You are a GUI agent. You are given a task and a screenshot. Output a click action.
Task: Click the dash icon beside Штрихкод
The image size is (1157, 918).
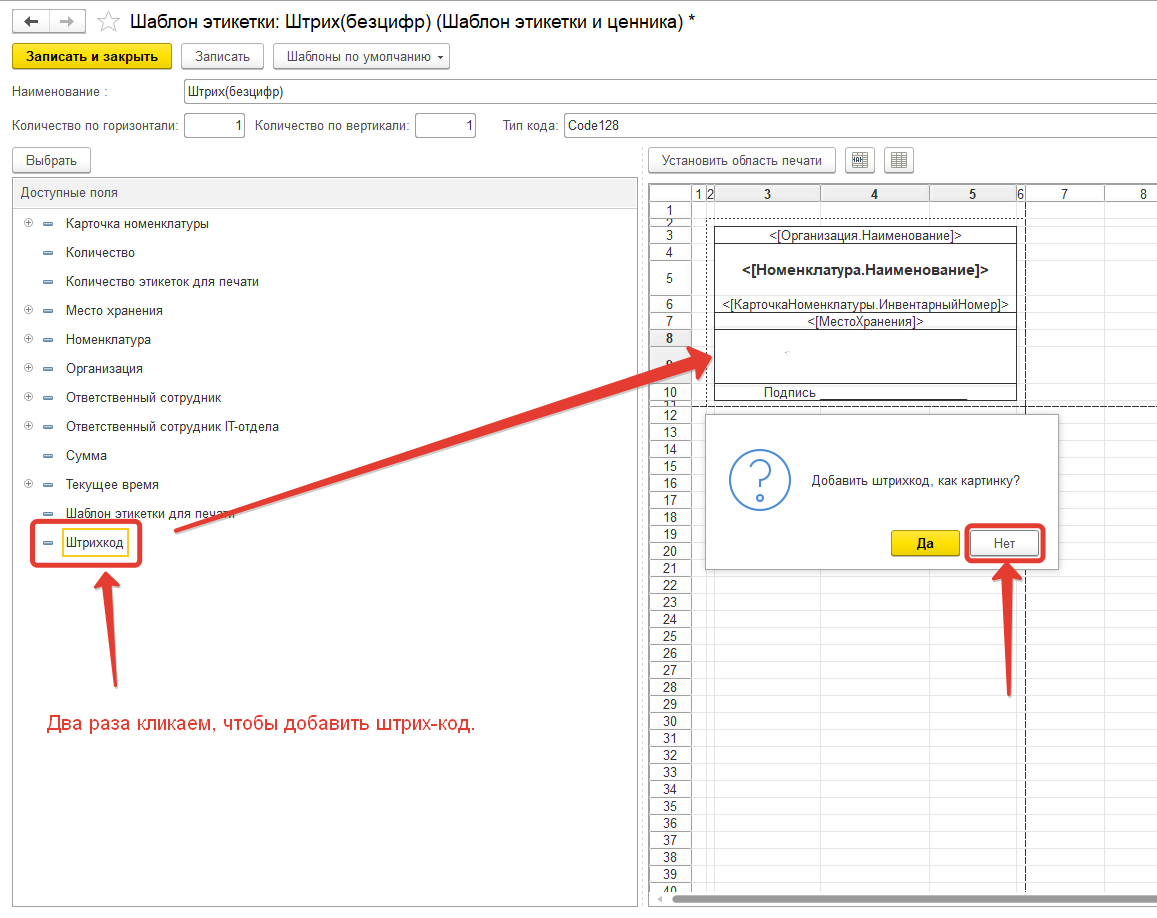[48, 543]
